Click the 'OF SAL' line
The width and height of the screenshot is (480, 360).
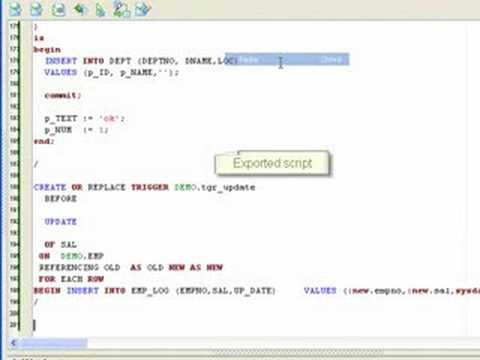point(61,245)
